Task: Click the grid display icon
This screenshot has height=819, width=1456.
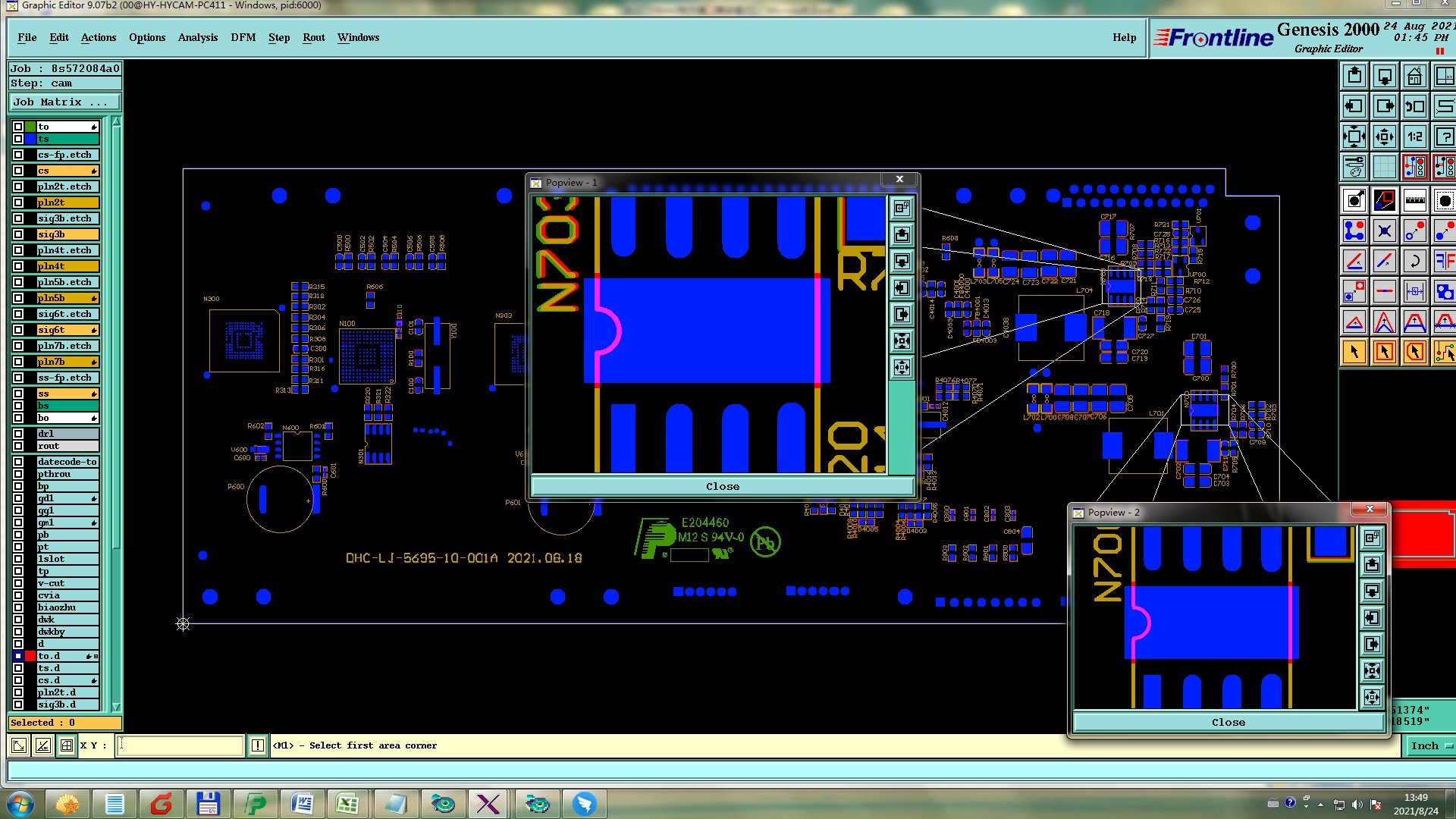Action: 1384,167
